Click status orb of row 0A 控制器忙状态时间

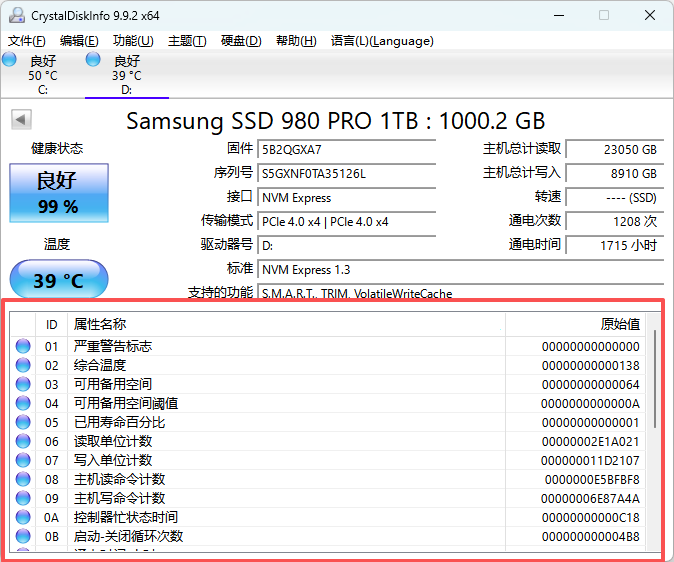(23, 517)
